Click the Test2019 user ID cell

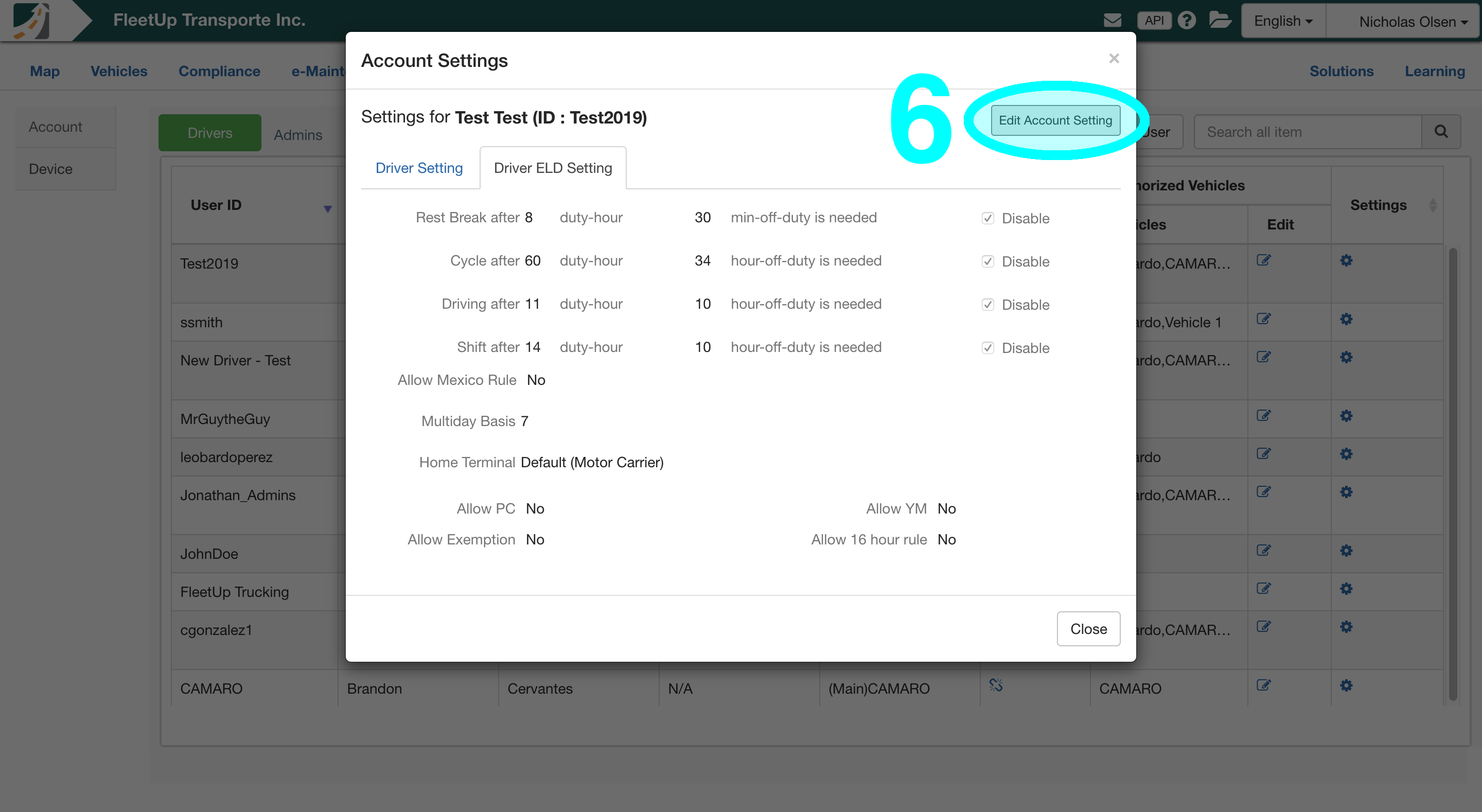pyautogui.click(x=255, y=274)
